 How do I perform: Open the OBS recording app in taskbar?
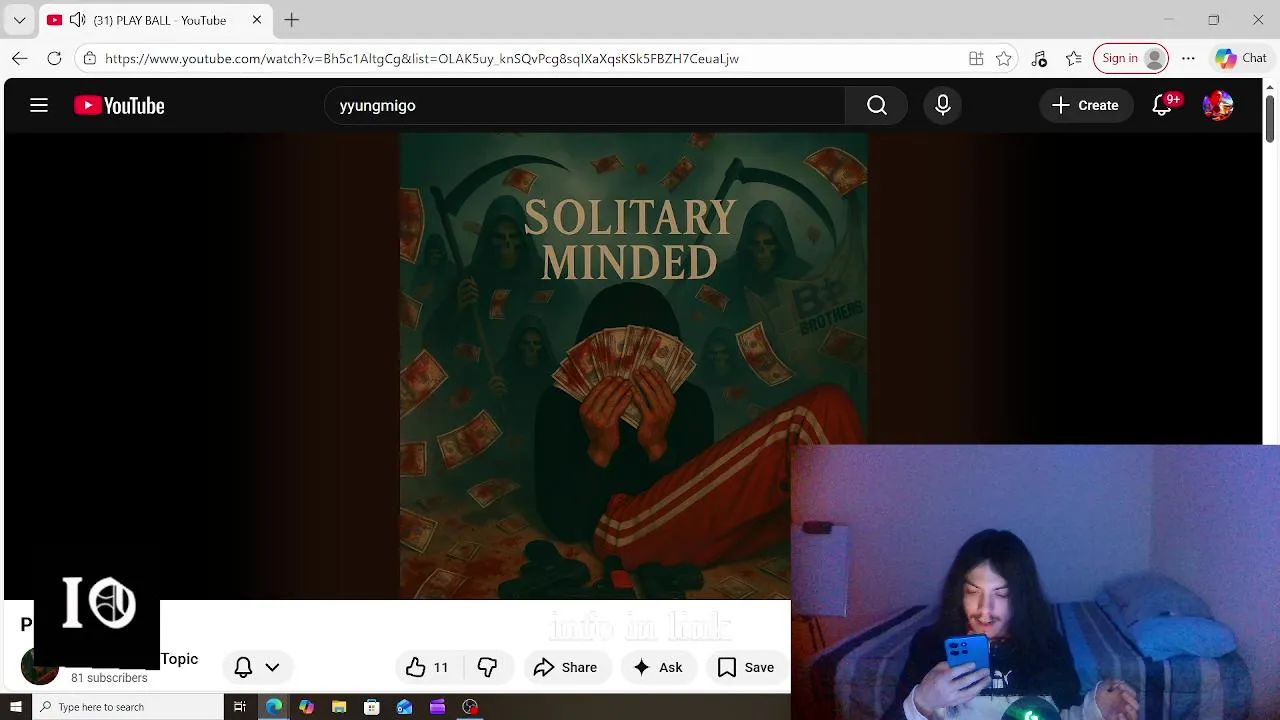[470, 707]
